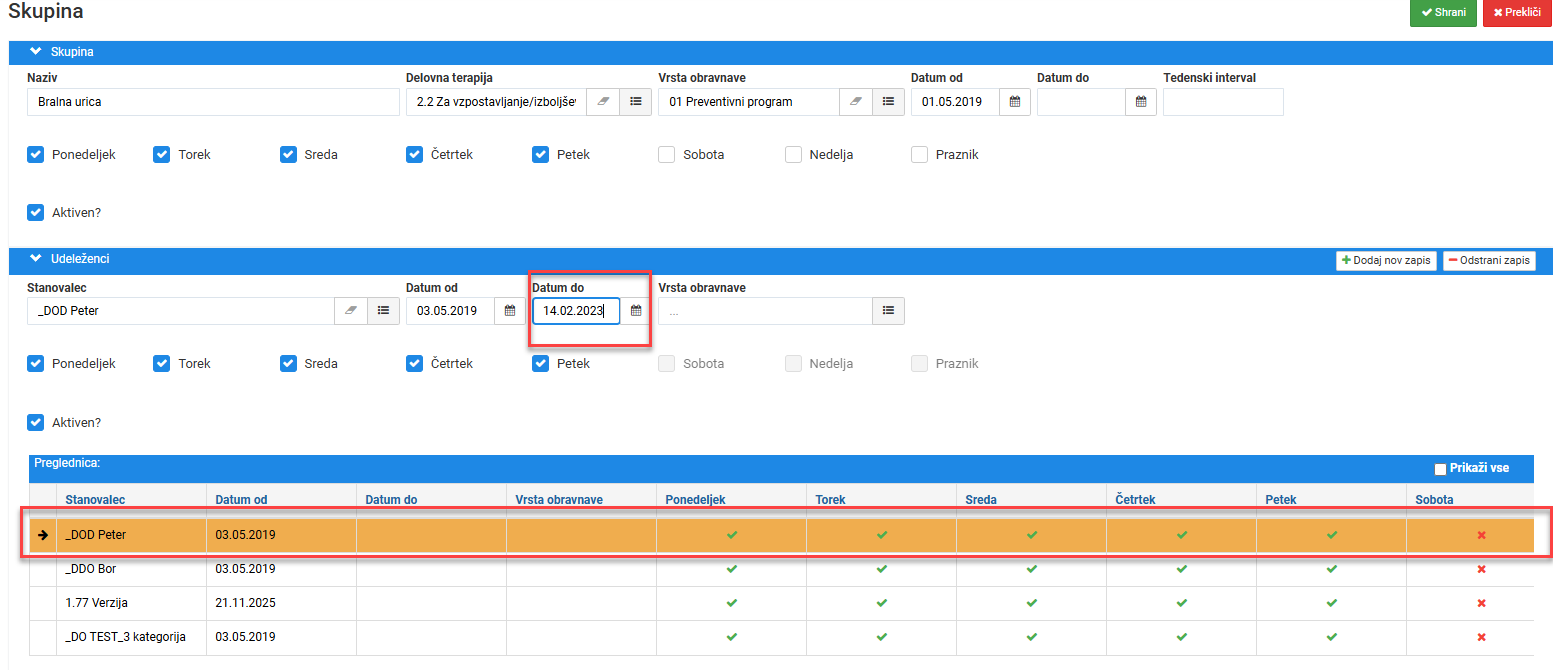Check group Nedelja checkbox
Screen dimensions: 1553x670
coord(793,154)
